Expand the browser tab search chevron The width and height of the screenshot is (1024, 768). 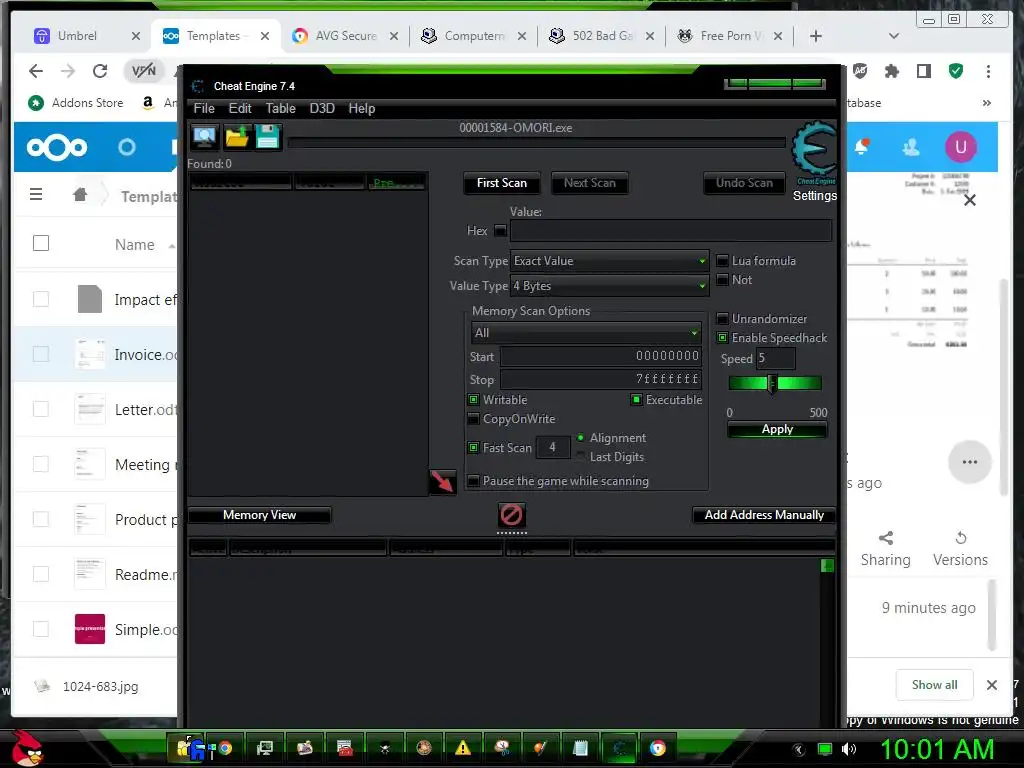click(894, 36)
